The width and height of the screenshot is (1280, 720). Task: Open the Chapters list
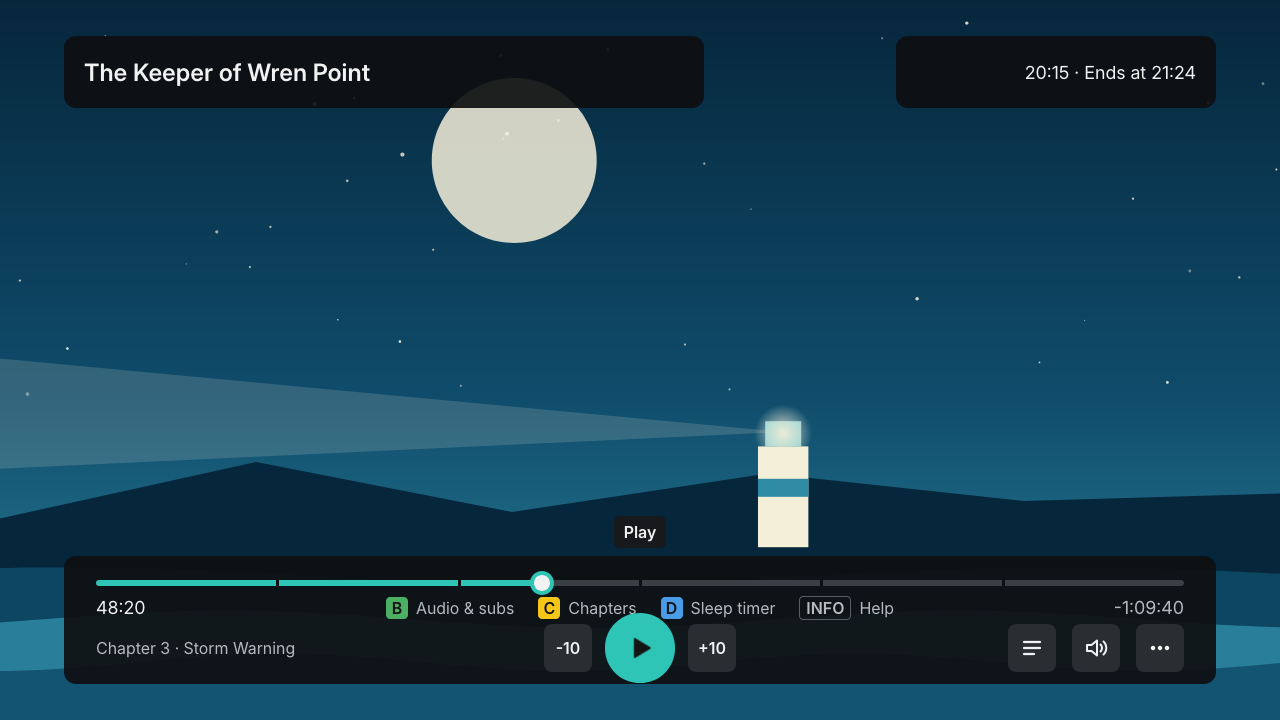click(602, 608)
